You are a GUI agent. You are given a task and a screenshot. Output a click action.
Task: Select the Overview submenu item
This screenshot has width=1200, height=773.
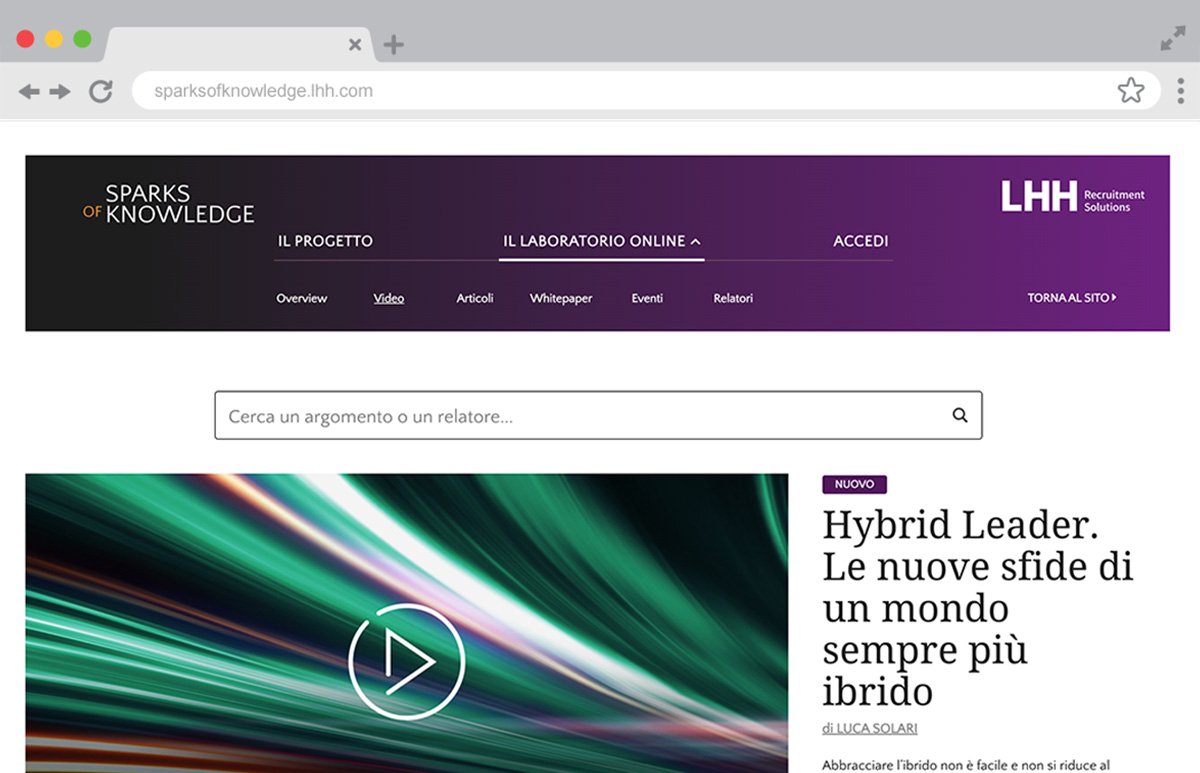point(302,298)
